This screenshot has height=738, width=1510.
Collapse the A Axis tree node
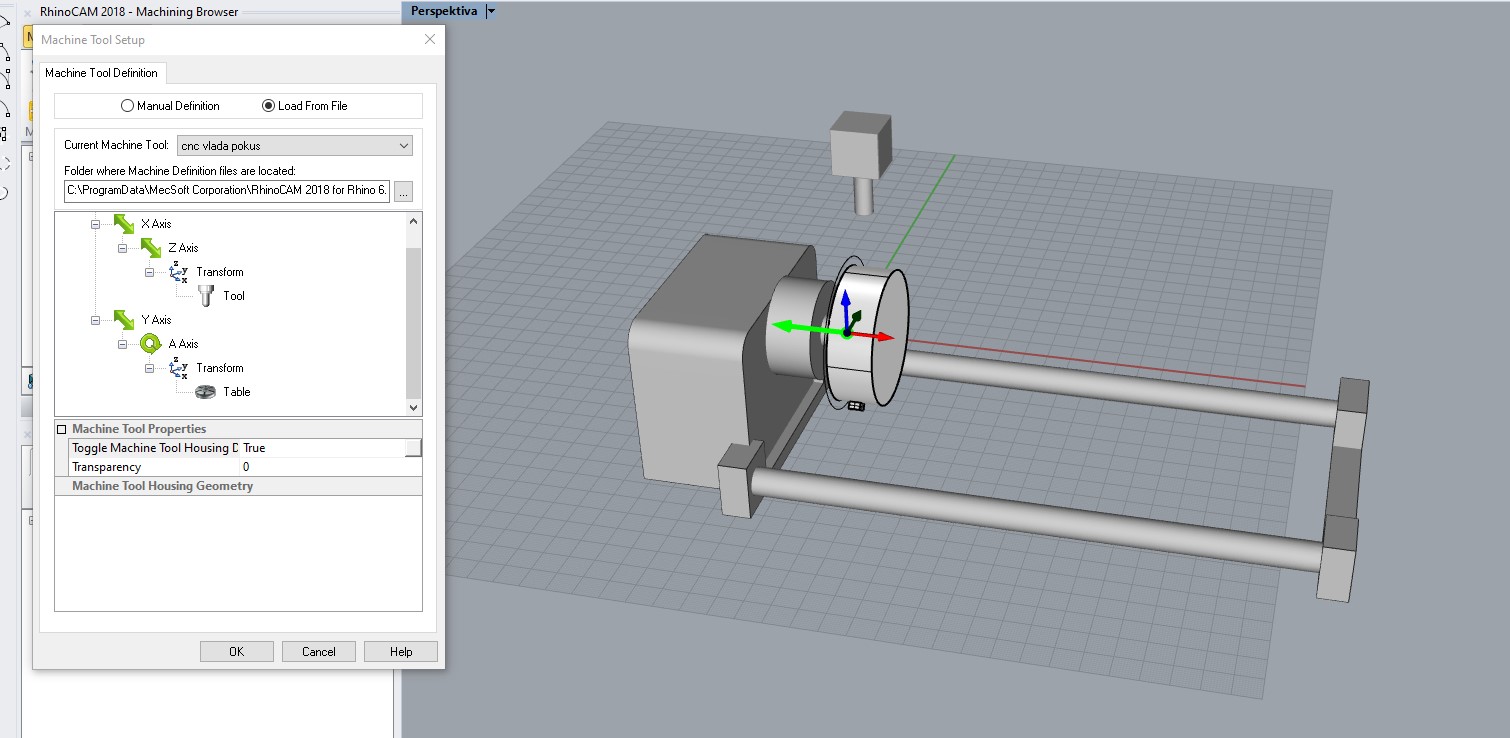click(124, 344)
